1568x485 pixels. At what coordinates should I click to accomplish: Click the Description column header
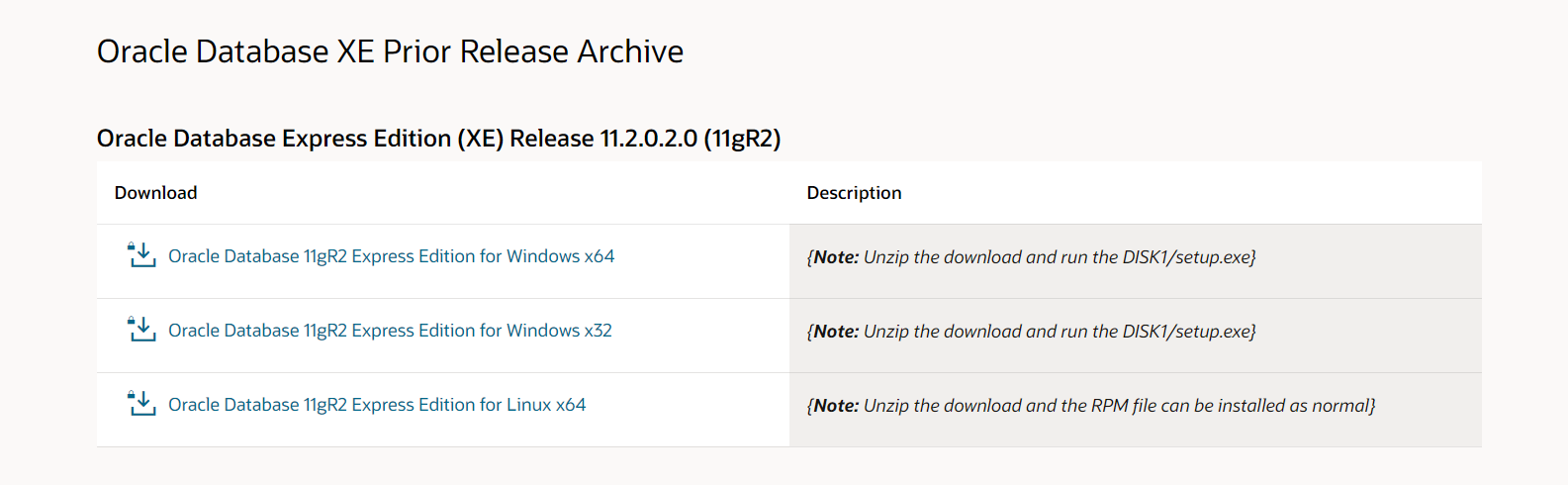pos(854,193)
